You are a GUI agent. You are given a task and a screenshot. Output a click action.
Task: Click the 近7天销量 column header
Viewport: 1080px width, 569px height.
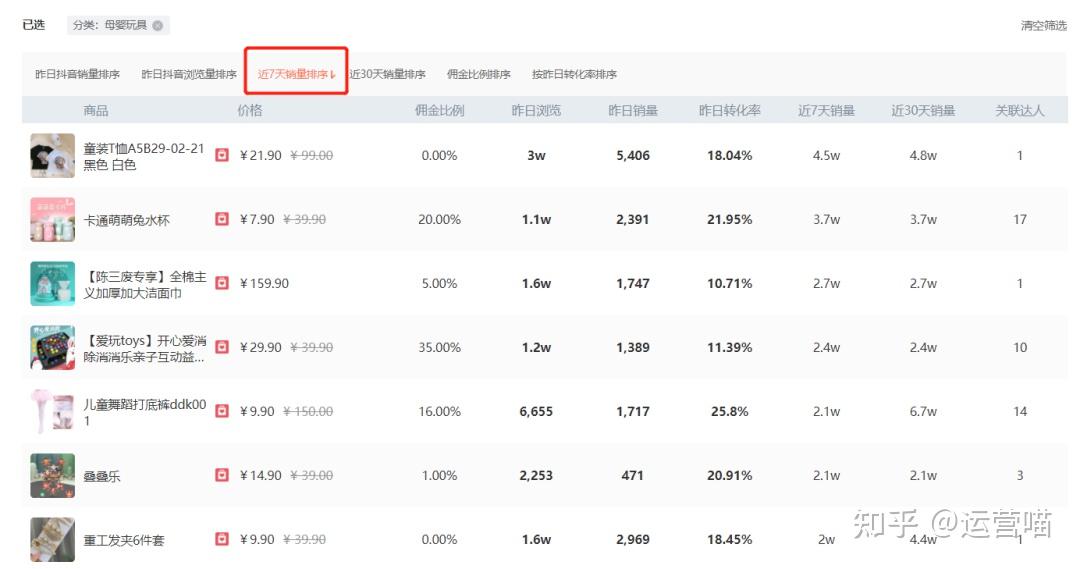coord(826,110)
